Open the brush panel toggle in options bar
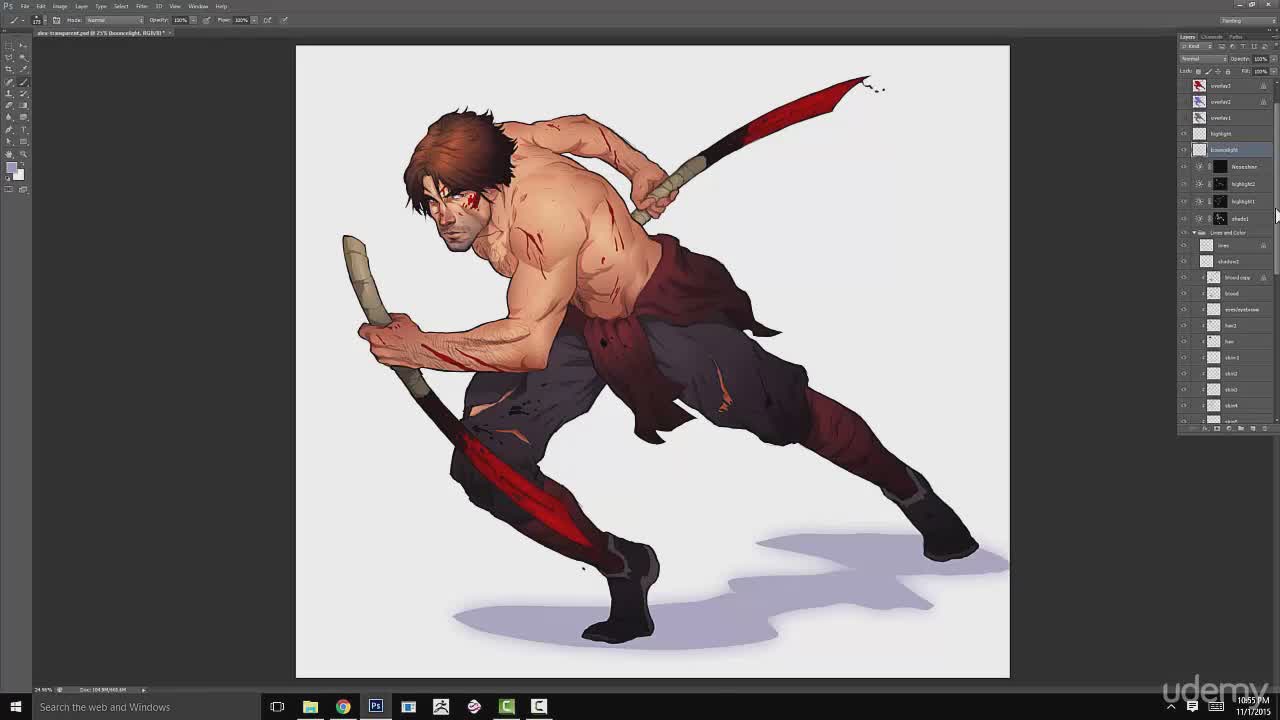Image resolution: width=1280 pixels, height=720 pixels. click(56, 20)
